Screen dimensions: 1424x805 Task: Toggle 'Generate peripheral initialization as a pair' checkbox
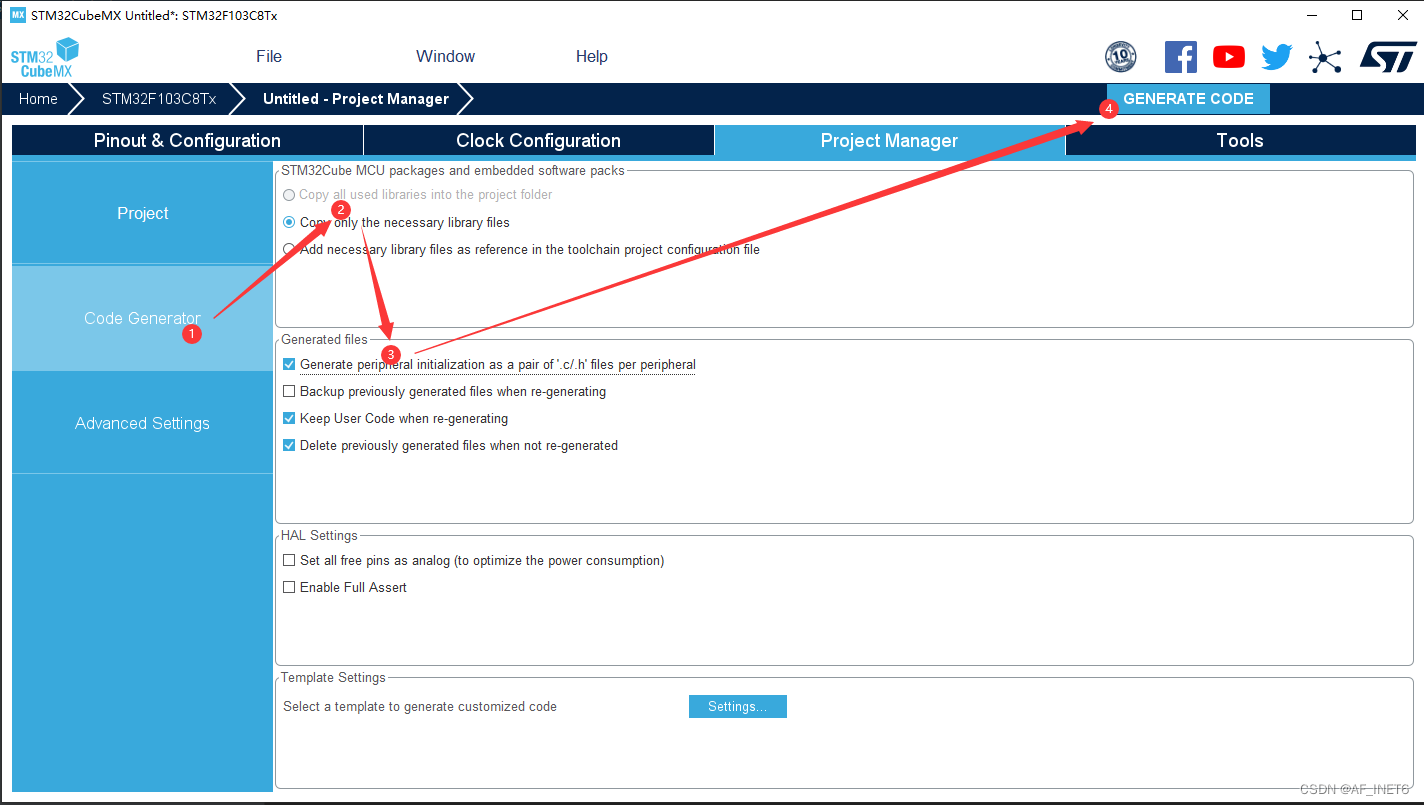[x=289, y=365]
